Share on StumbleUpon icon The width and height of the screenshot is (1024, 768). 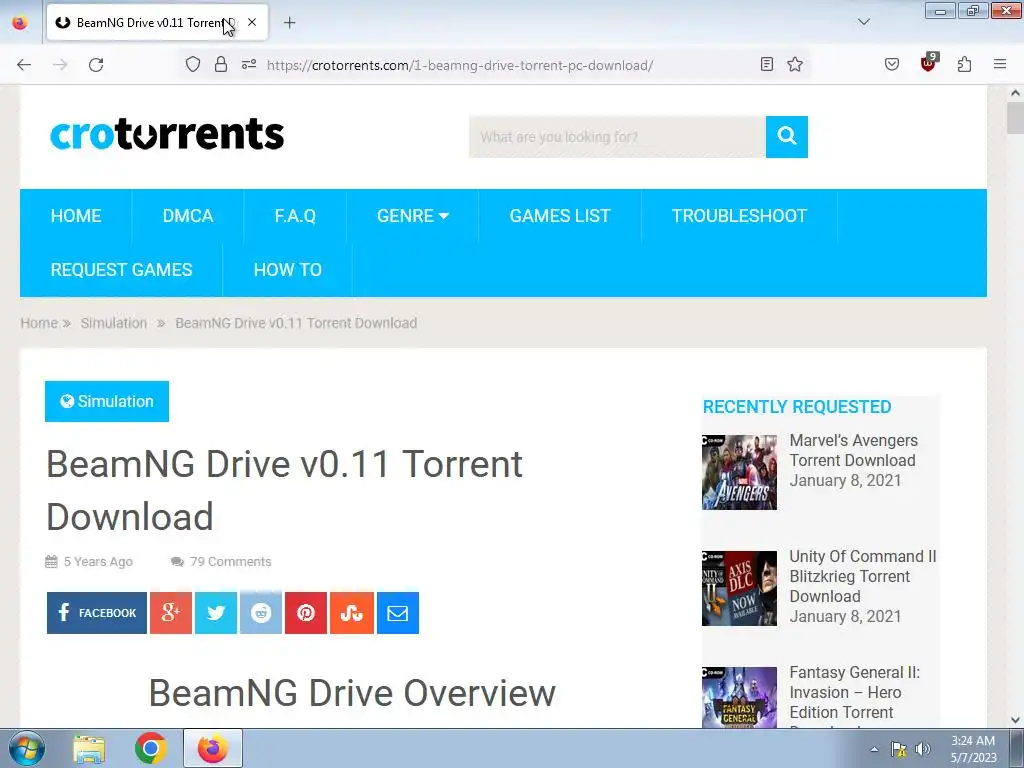point(352,613)
